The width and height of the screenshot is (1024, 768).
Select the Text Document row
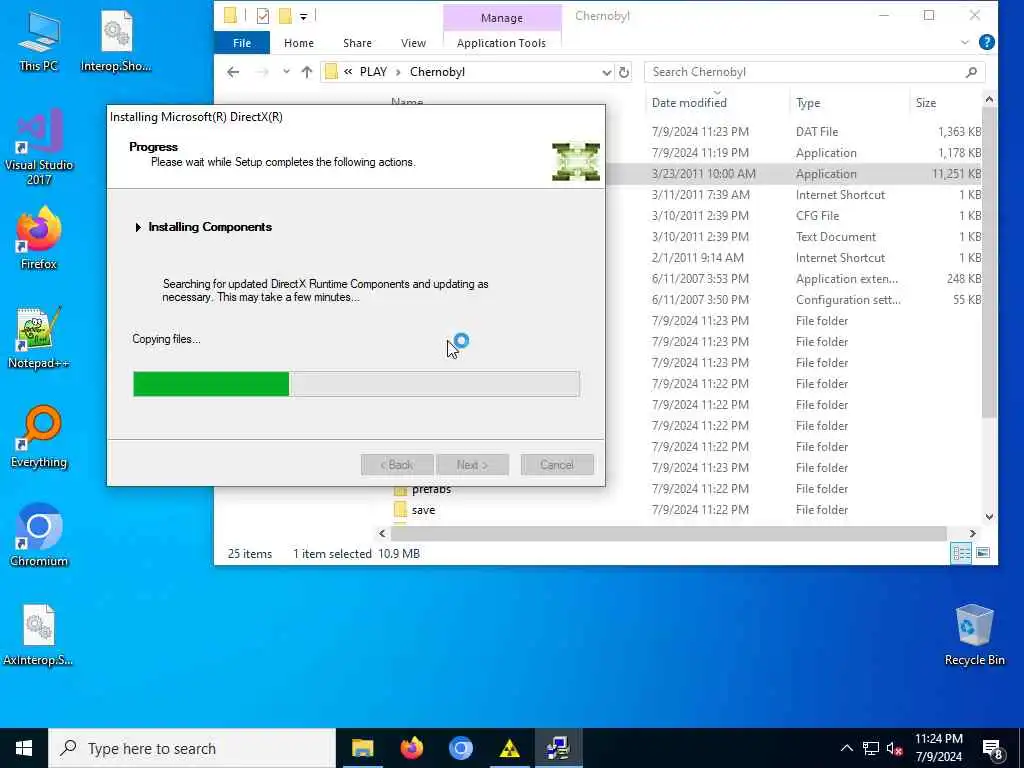coord(835,236)
